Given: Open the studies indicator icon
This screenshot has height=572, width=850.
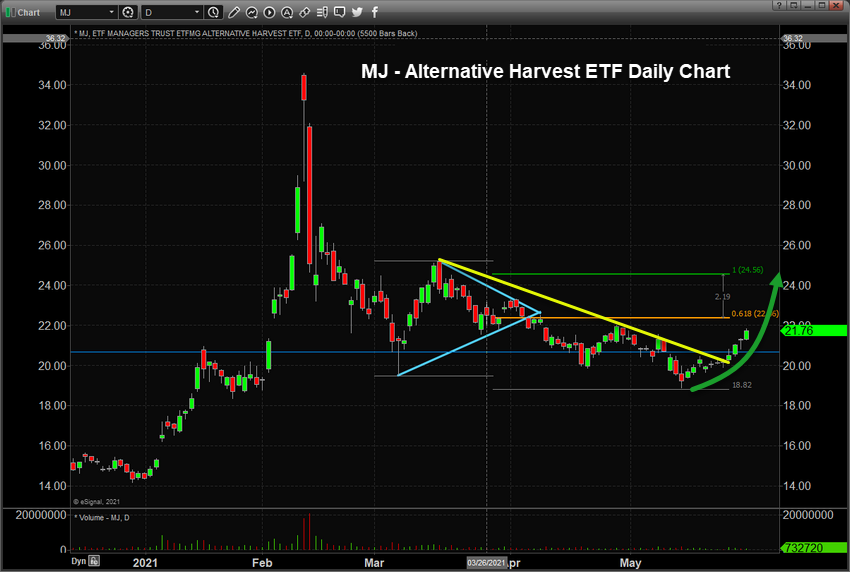Looking at the screenshot, I should click(252, 12).
